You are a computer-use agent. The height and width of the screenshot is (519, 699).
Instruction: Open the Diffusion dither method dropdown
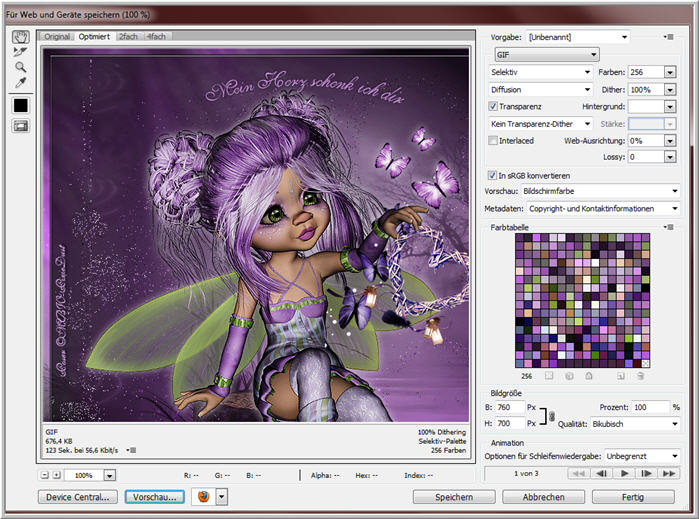541,89
